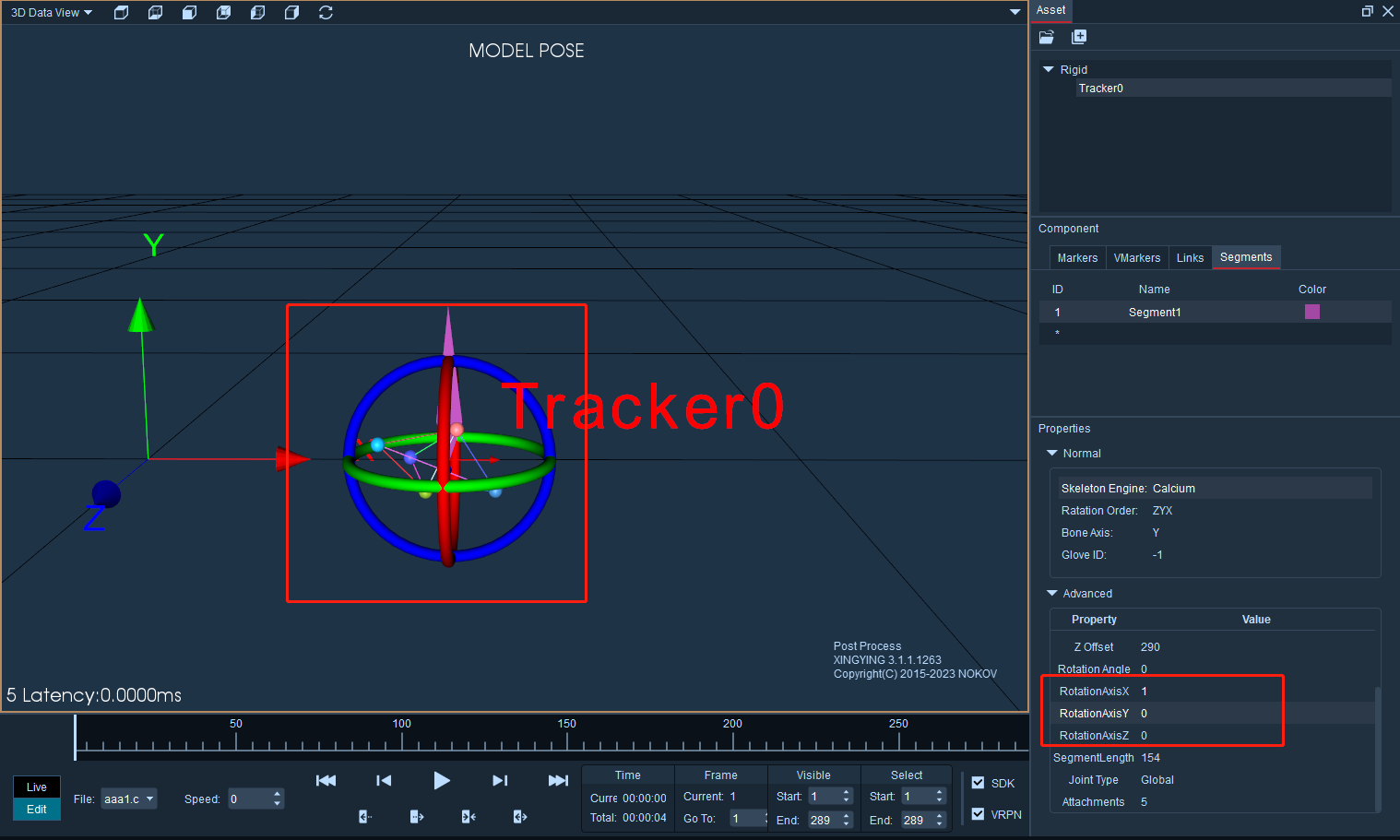
Task: Increase the Visible Start value
Action: (x=847, y=792)
